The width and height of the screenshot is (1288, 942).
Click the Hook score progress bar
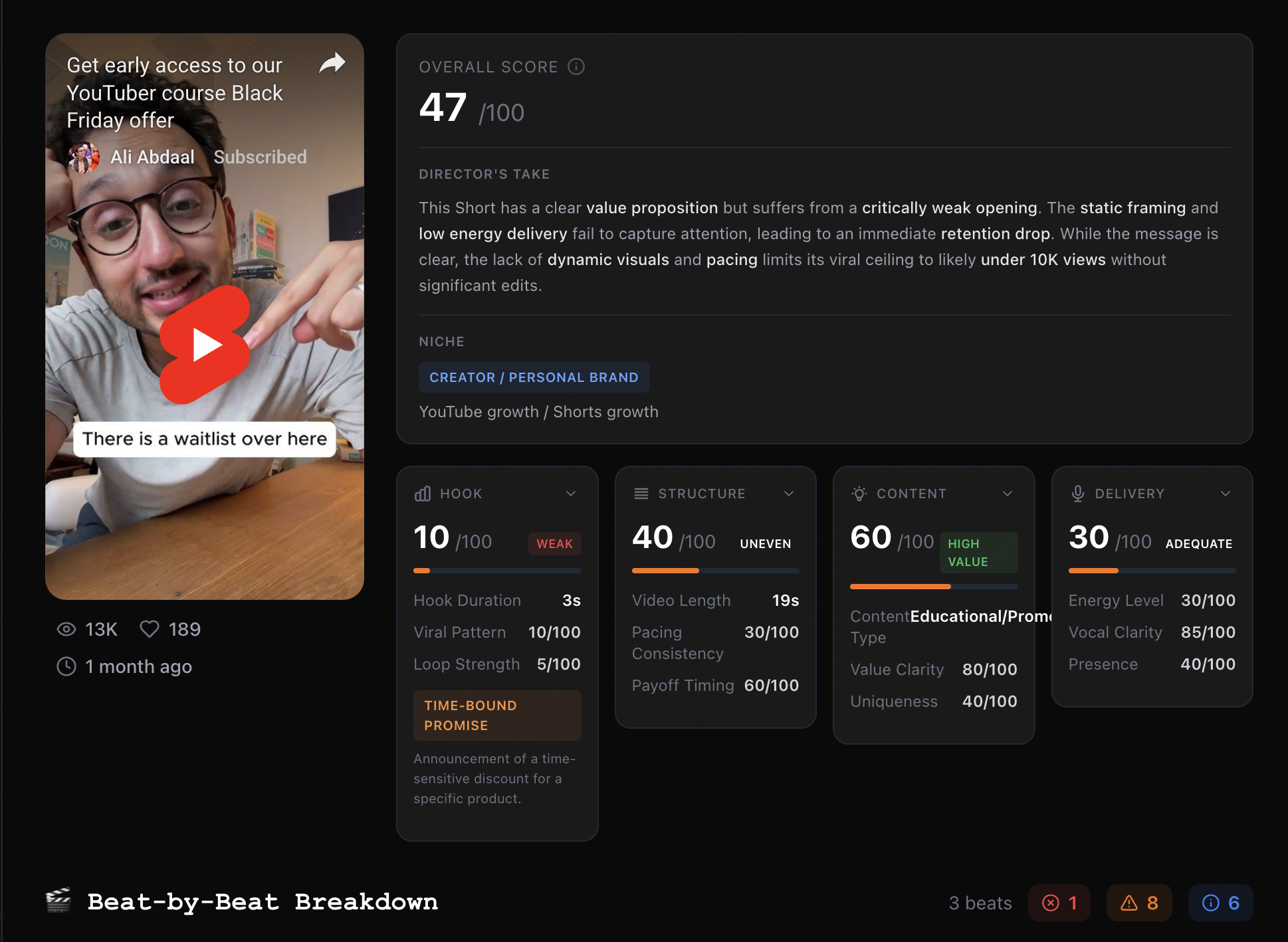coord(496,570)
